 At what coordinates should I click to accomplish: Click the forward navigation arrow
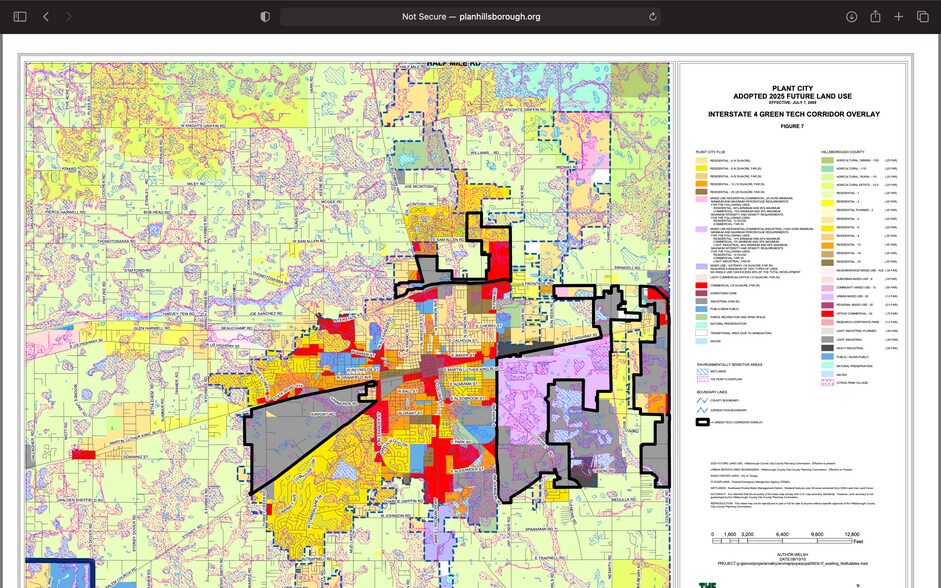(x=68, y=17)
